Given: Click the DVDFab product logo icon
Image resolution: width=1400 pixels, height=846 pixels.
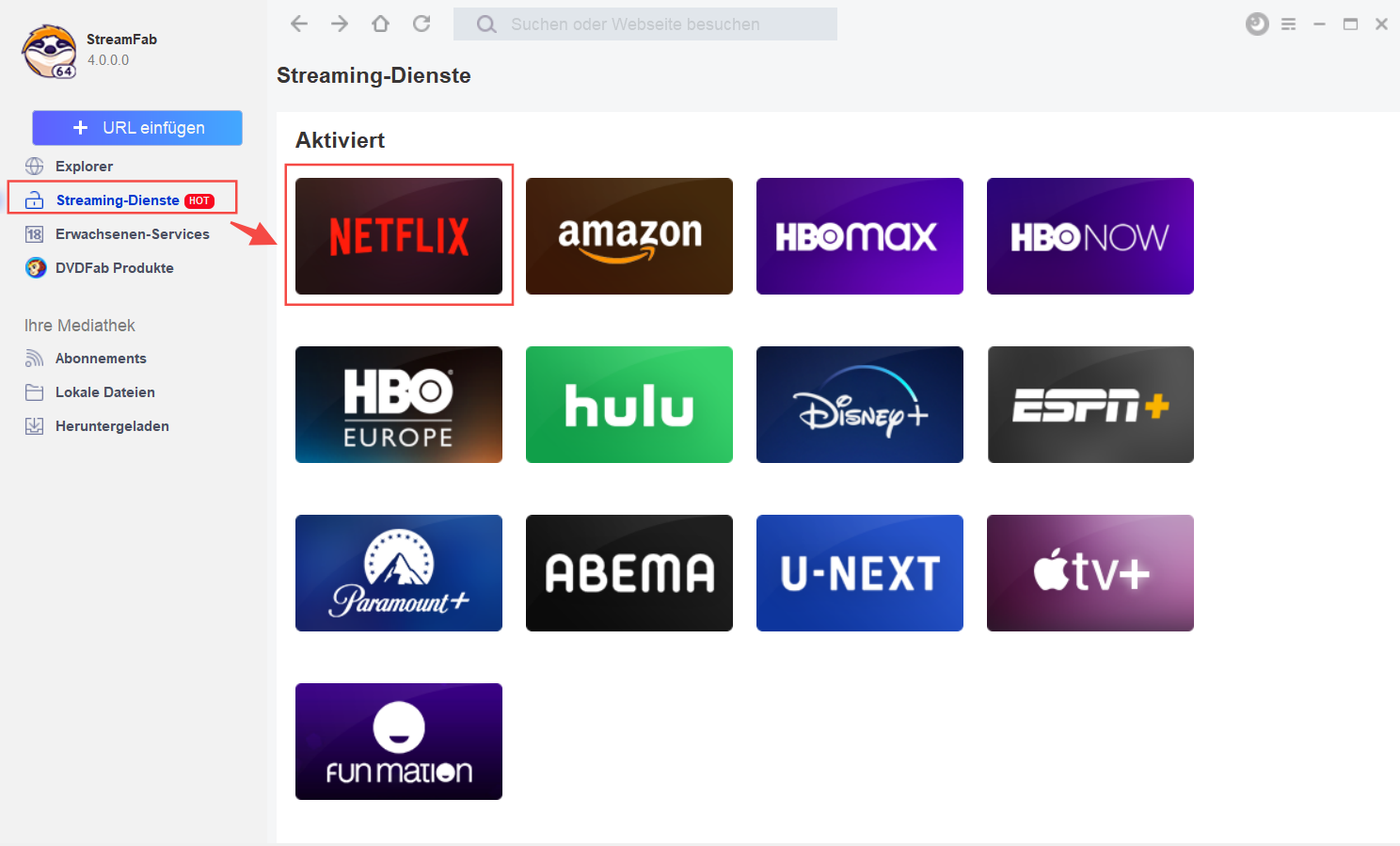Looking at the screenshot, I should [36, 268].
